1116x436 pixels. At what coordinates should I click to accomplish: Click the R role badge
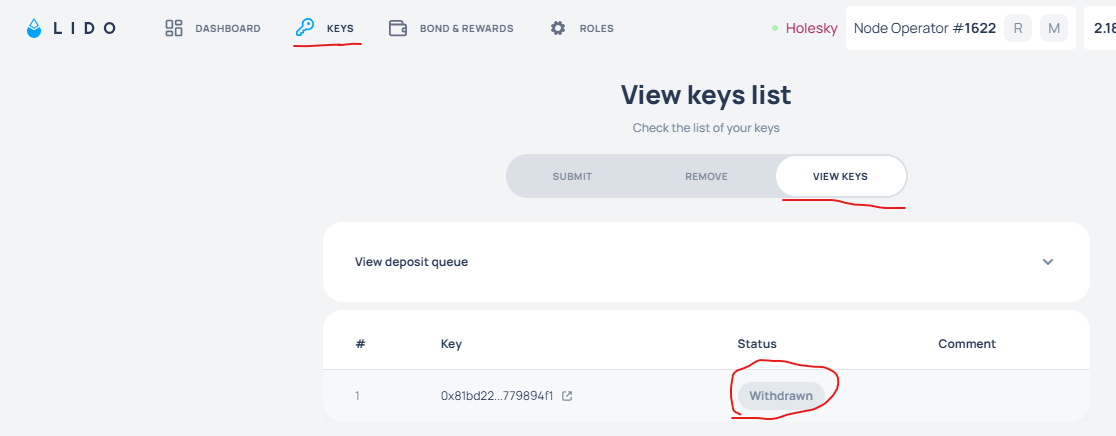[x=1018, y=29]
